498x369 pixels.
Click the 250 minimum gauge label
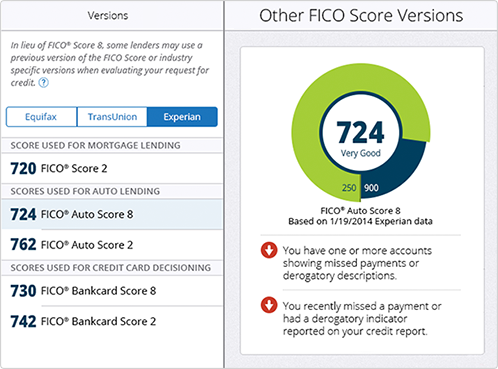point(349,188)
